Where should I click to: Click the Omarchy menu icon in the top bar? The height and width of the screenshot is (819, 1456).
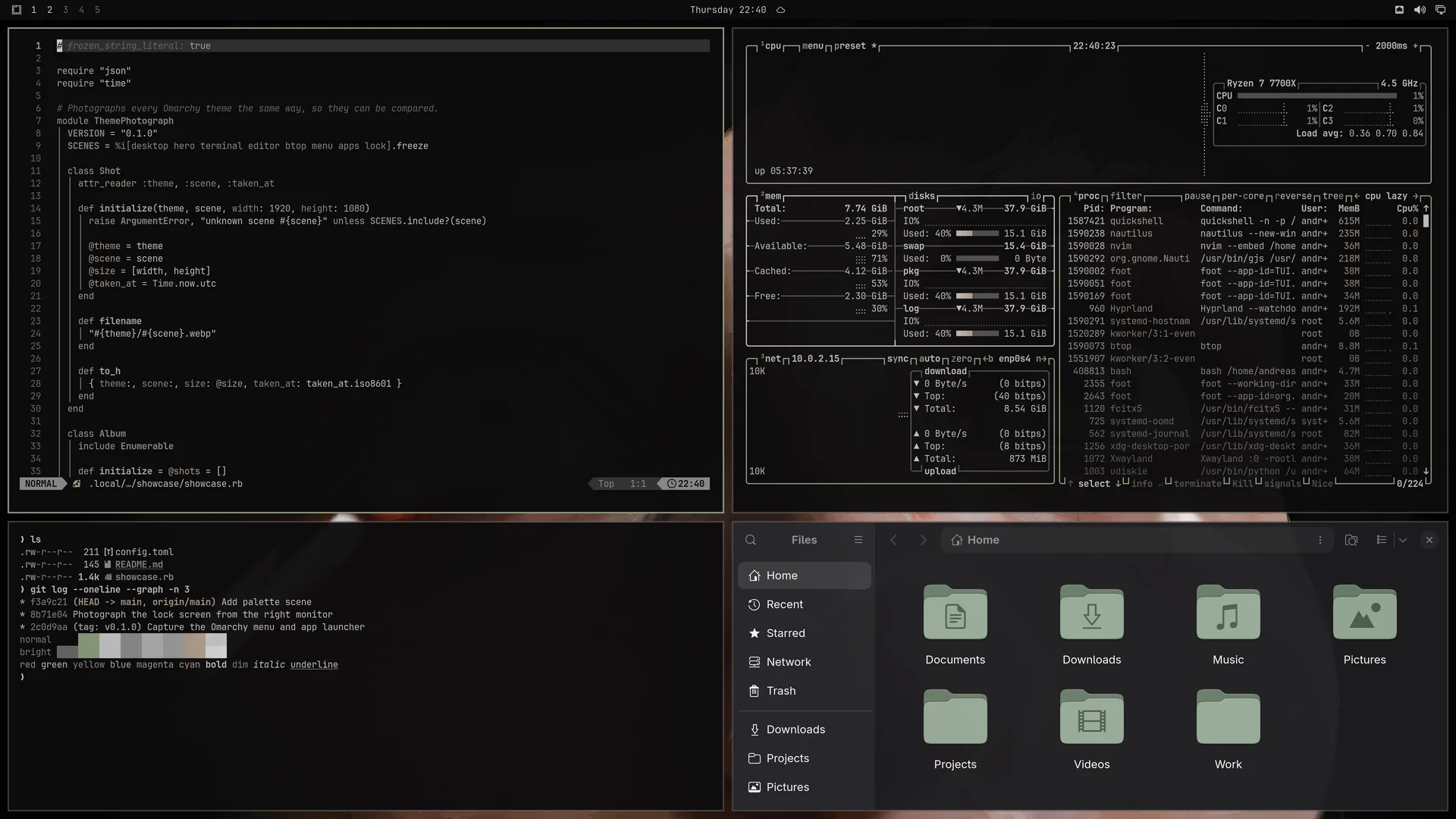click(17, 10)
